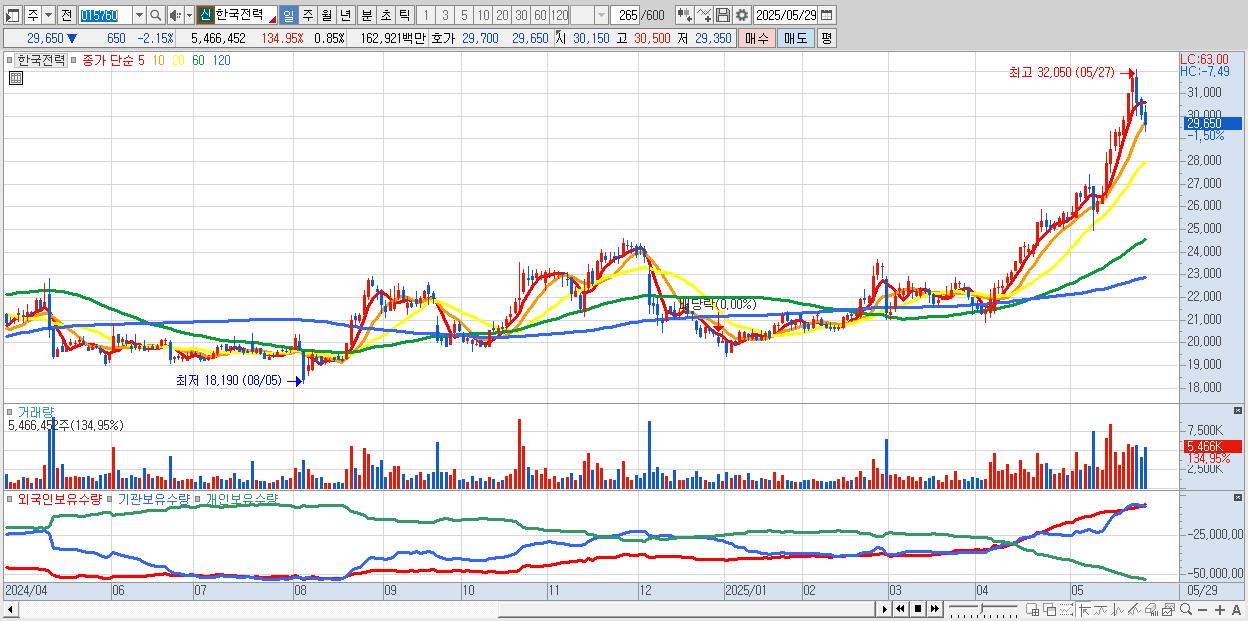Click the dotted-box chart icon in bottom toolbar
The image size is (1248, 621).
[1066, 609]
